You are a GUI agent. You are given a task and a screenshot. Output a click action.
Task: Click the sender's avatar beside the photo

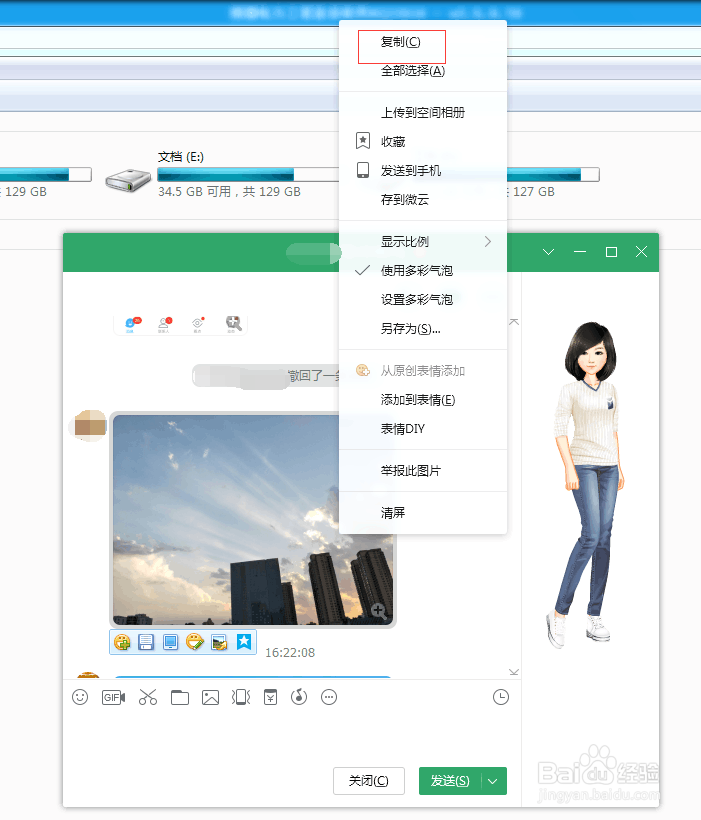(x=90, y=426)
